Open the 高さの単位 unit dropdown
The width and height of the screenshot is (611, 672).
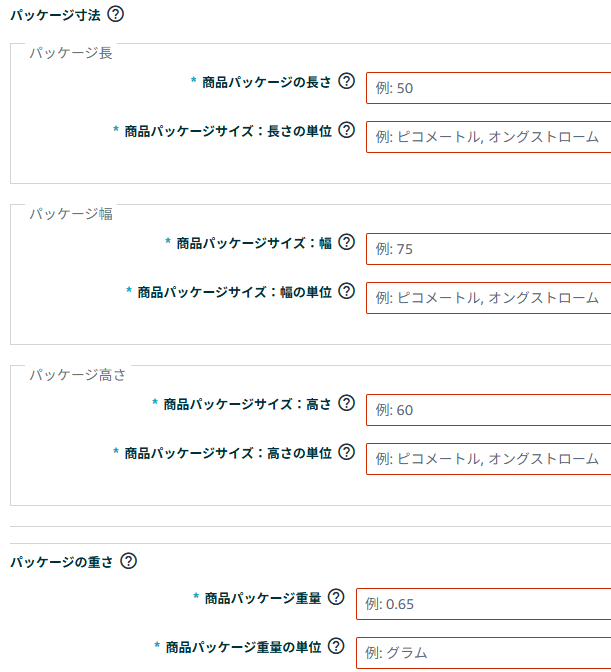pyautogui.click(x=488, y=458)
